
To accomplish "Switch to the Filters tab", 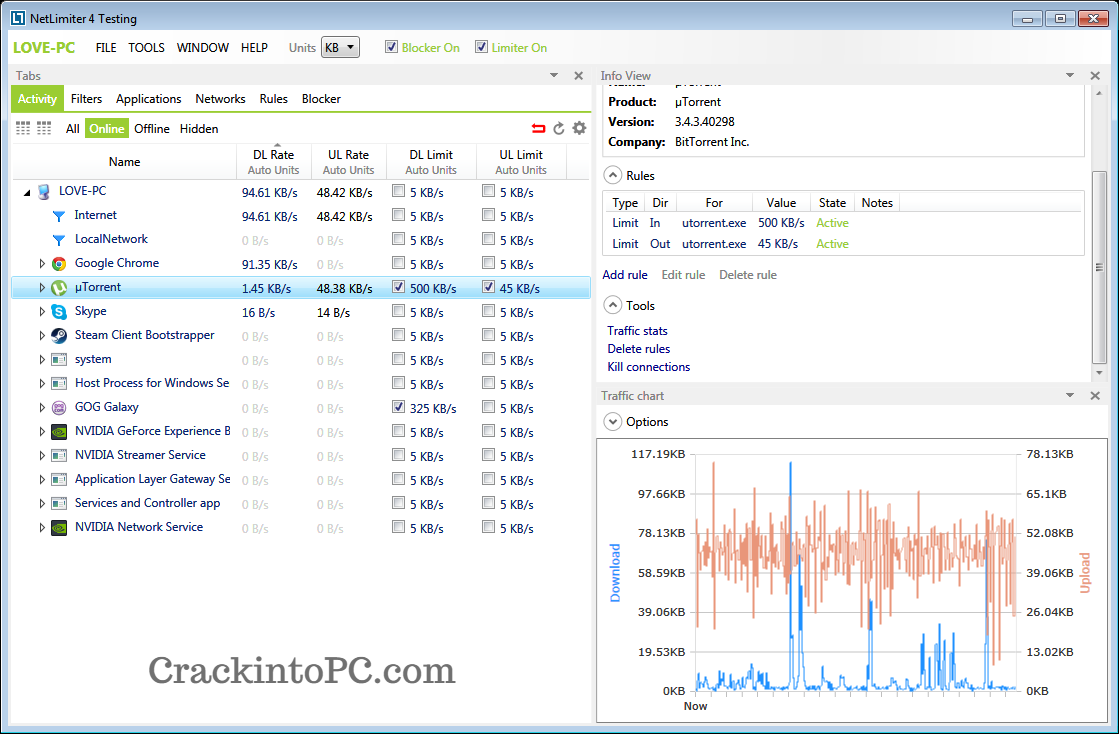I will (x=86, y=98).
